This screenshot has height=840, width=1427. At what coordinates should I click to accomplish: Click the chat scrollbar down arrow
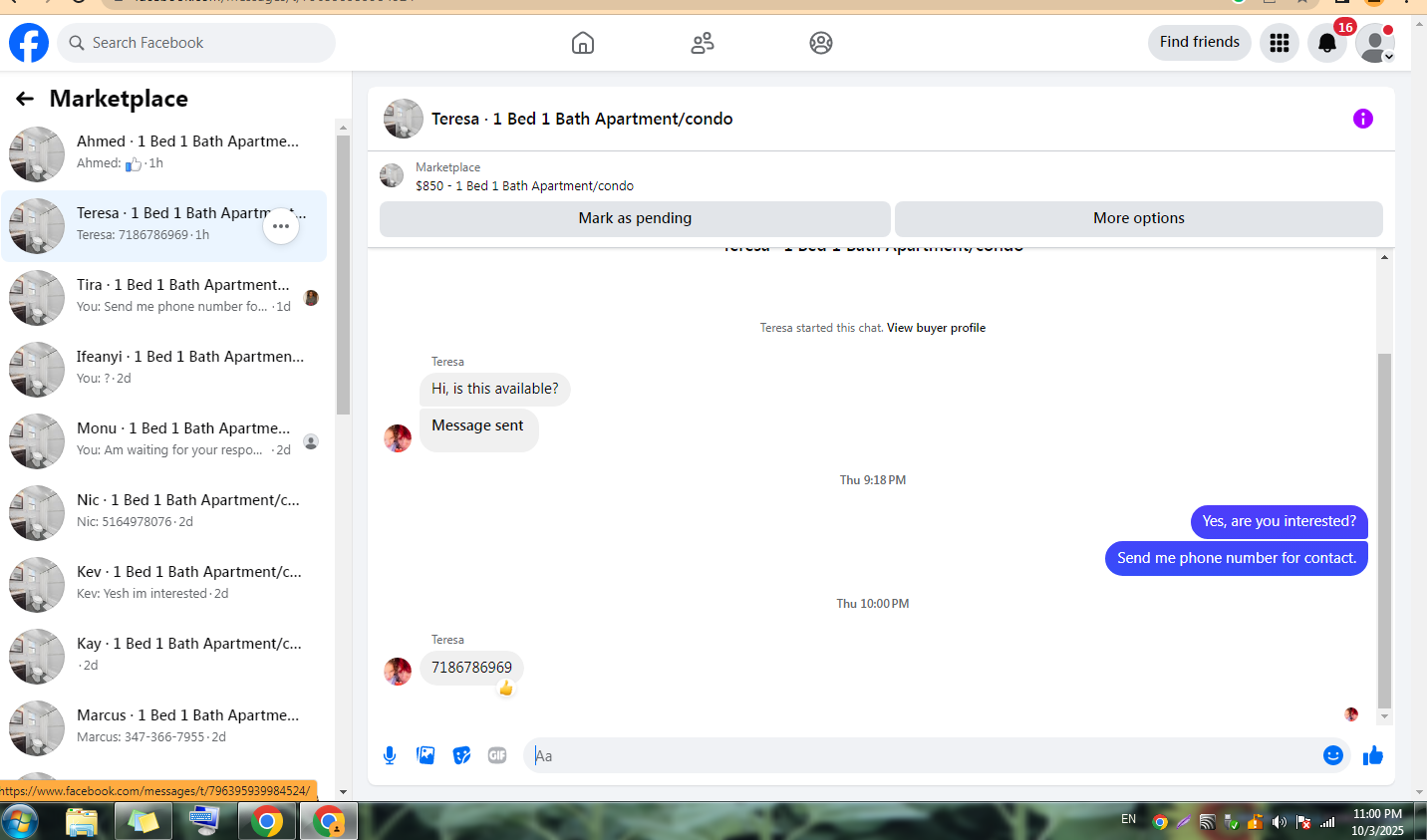coord(1384,716)
